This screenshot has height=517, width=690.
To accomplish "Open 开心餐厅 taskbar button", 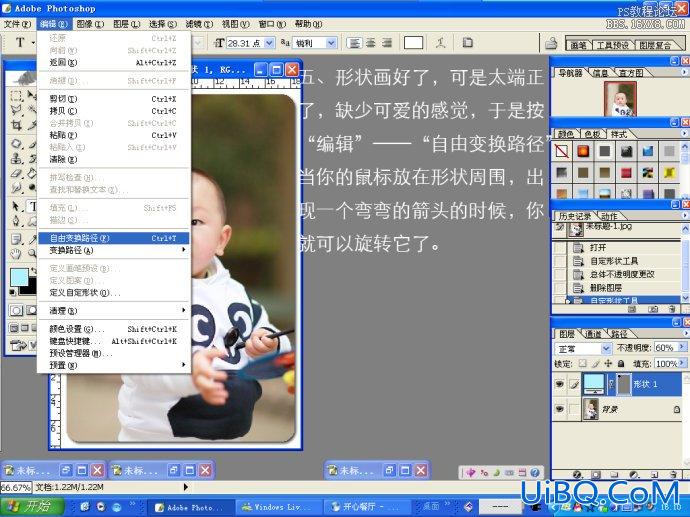I will pyautogui.click(x=368, y=507).
